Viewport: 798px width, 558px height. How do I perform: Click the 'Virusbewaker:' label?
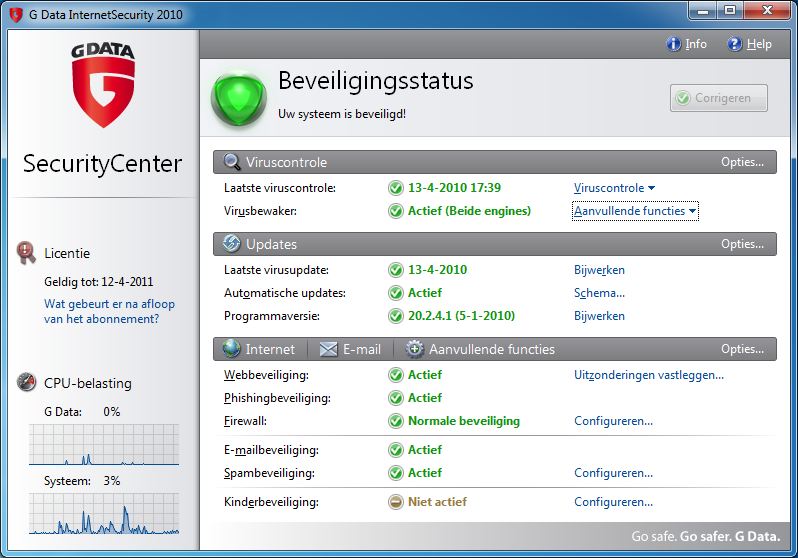[260, 211]
